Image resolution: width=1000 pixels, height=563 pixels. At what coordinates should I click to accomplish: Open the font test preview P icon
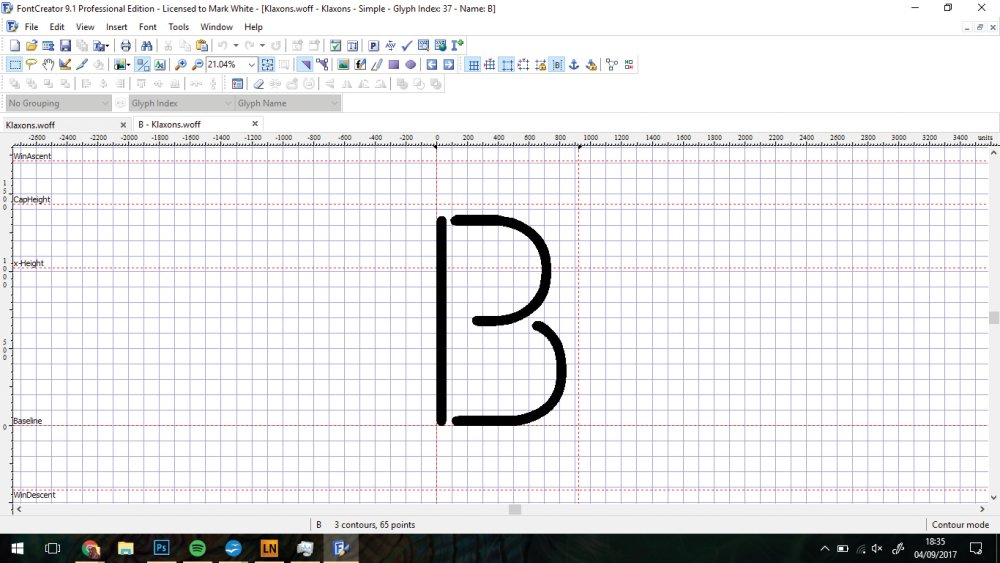coord(374,45)
